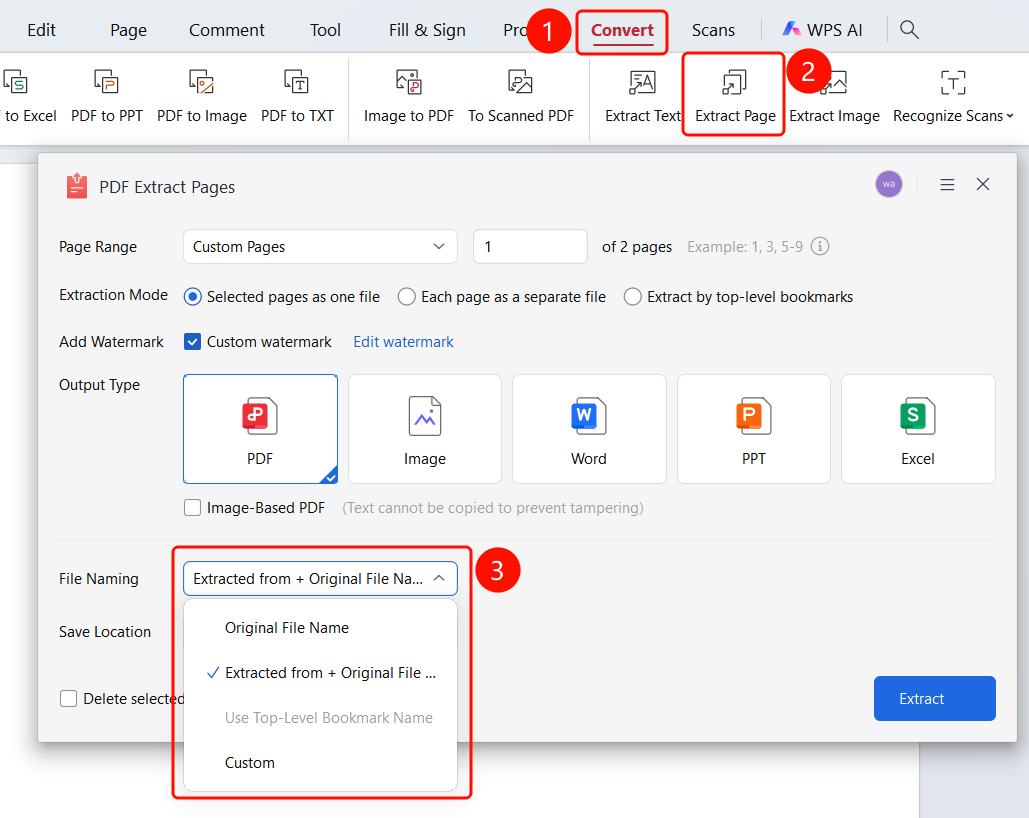This screenshot has width=1029, height=818.
Task: Click the search magnifier icon
Action: (909, 30)
